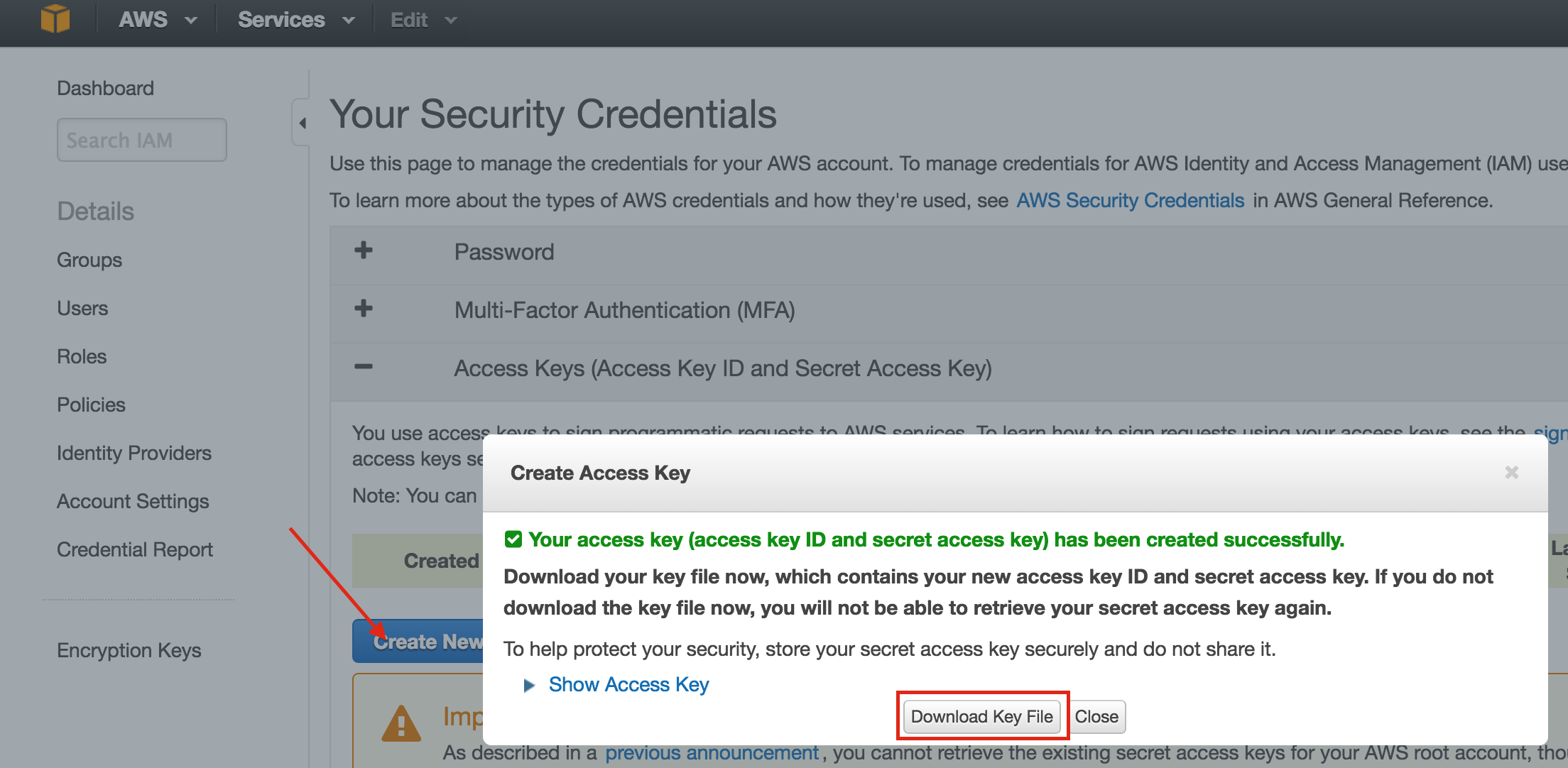Click Download Key File button
Screen dimensions: 1568x768
(981, 716)
